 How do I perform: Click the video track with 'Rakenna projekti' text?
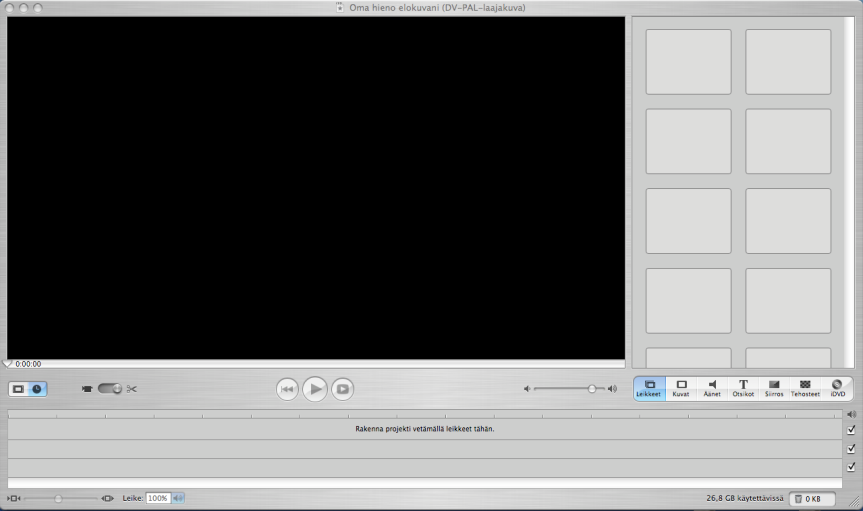(x=424, y=429)
